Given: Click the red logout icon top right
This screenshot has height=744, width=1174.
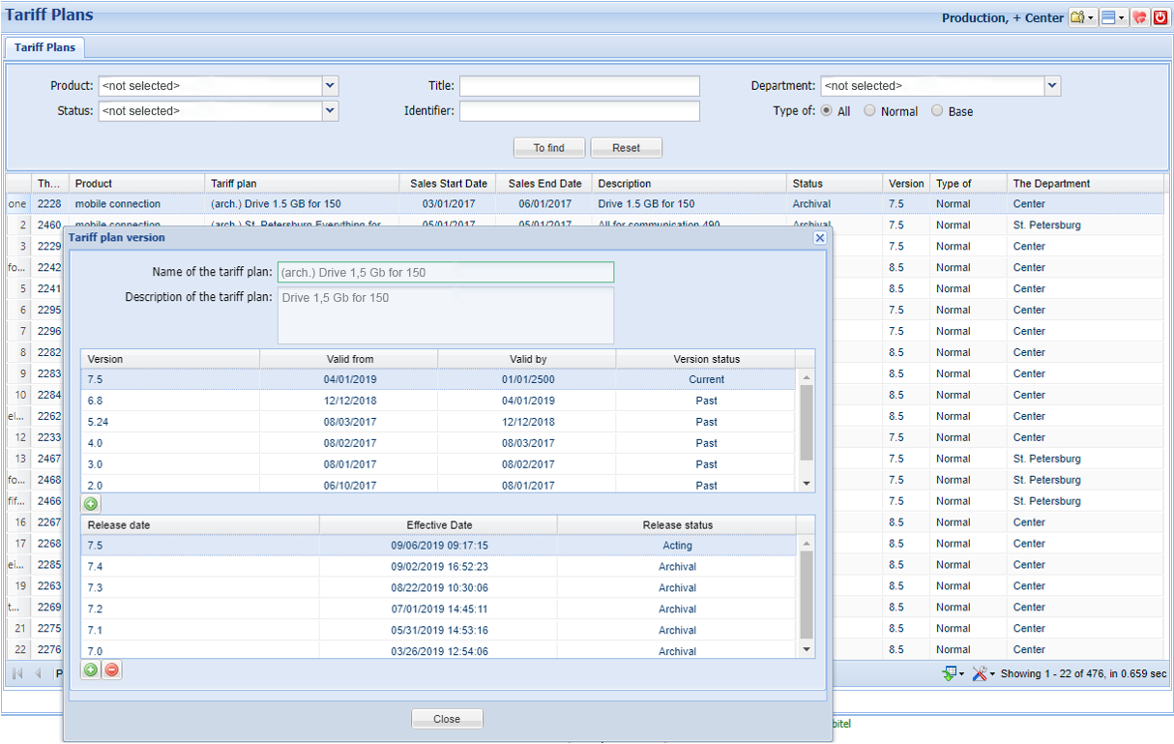Looking at the screenshot, I should (1161, 17).
